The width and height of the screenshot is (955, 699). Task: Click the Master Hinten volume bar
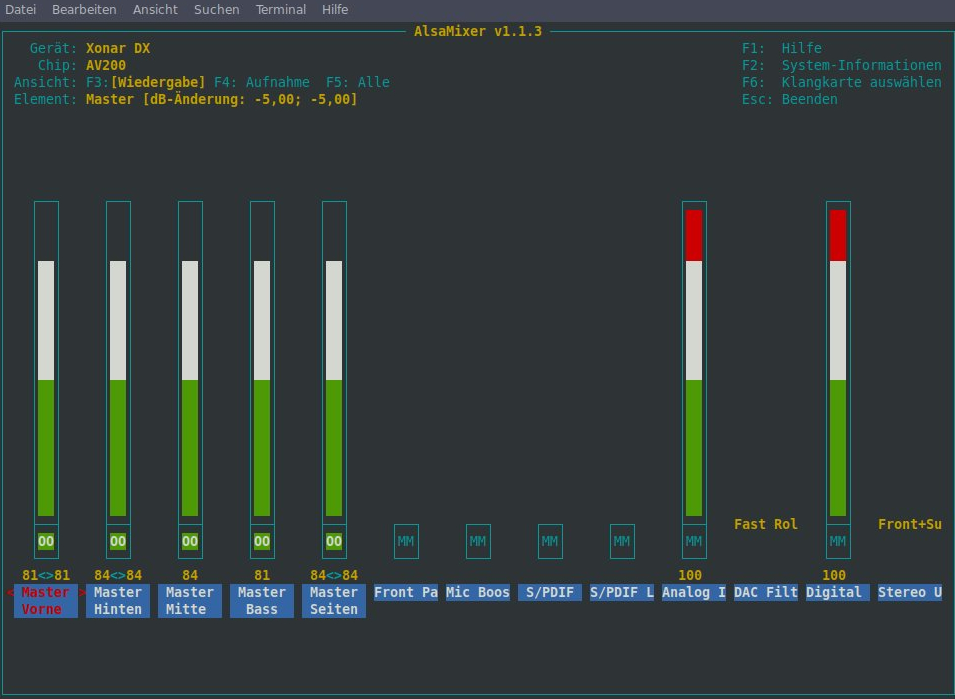118,363
